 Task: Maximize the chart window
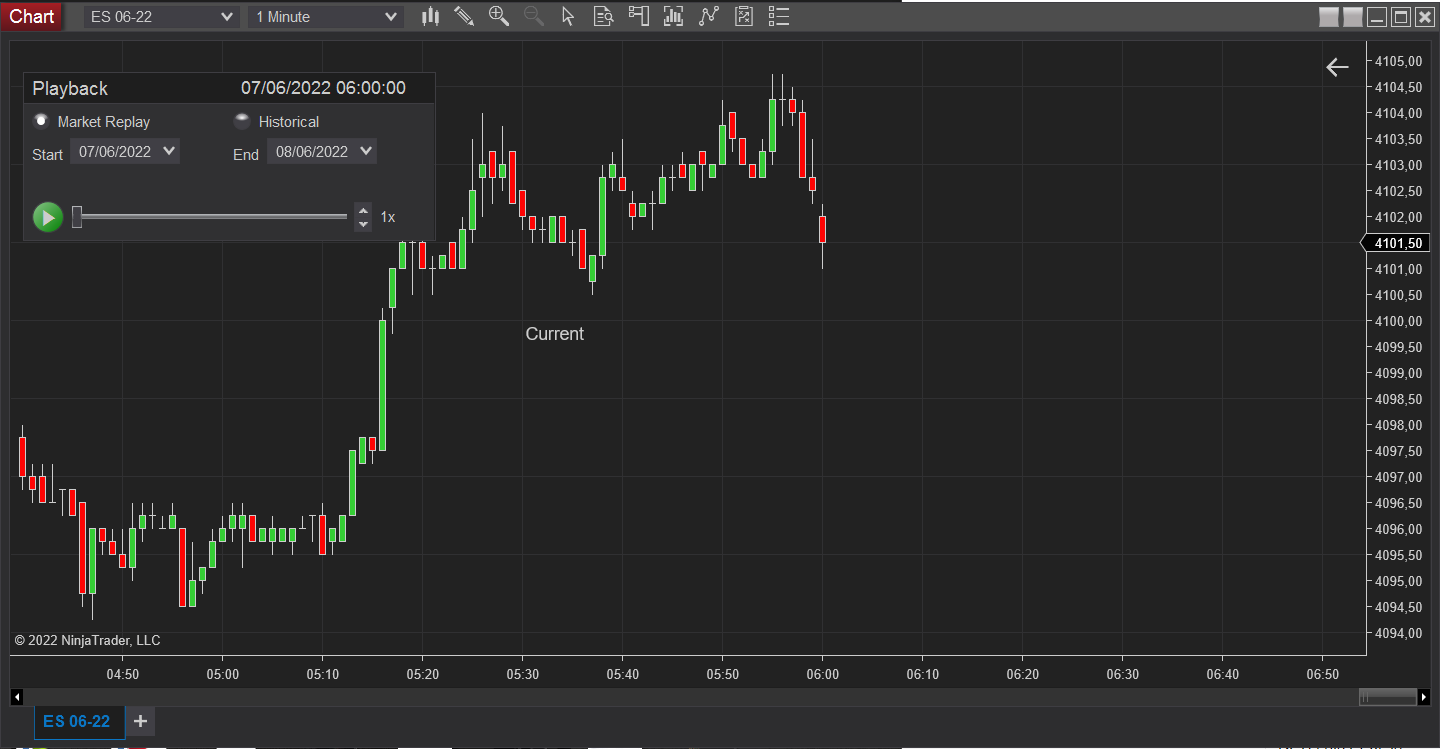tap(1401, 16)
